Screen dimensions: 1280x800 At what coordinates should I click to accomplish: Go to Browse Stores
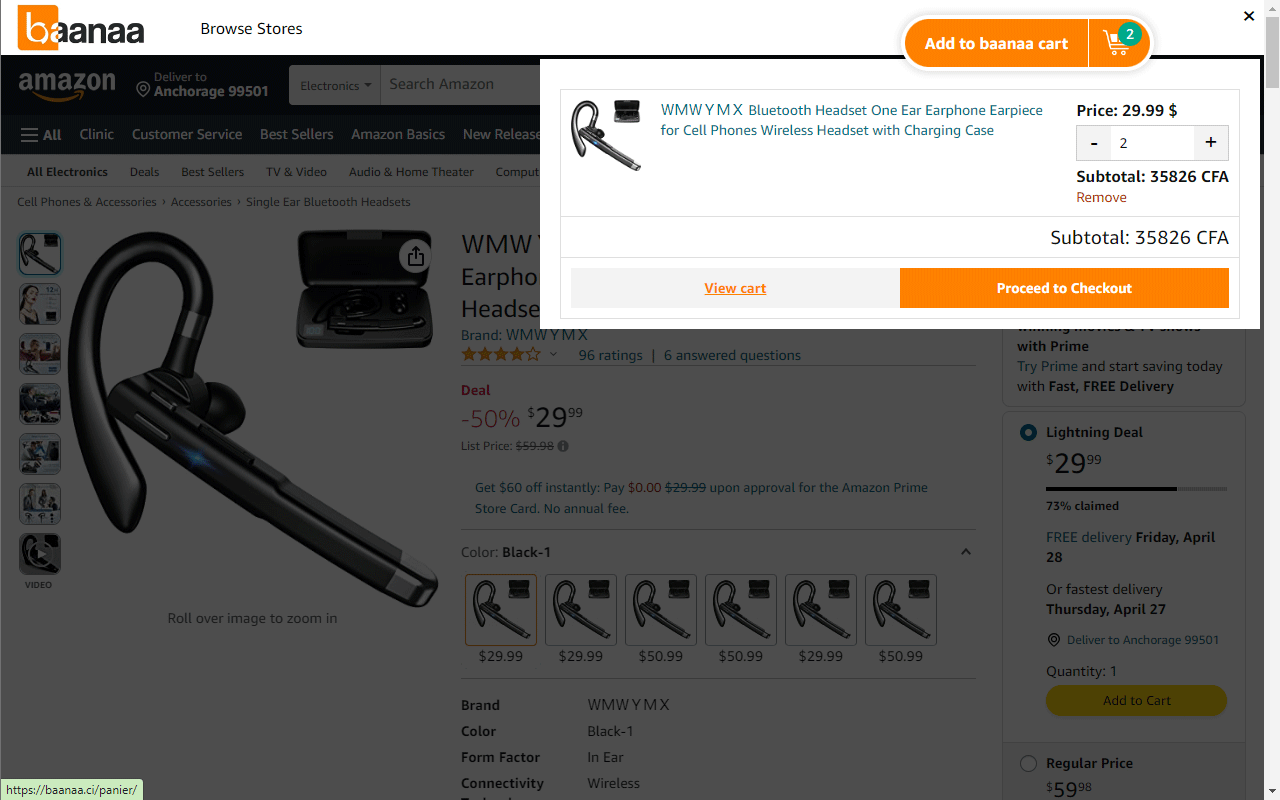[251, 29]
